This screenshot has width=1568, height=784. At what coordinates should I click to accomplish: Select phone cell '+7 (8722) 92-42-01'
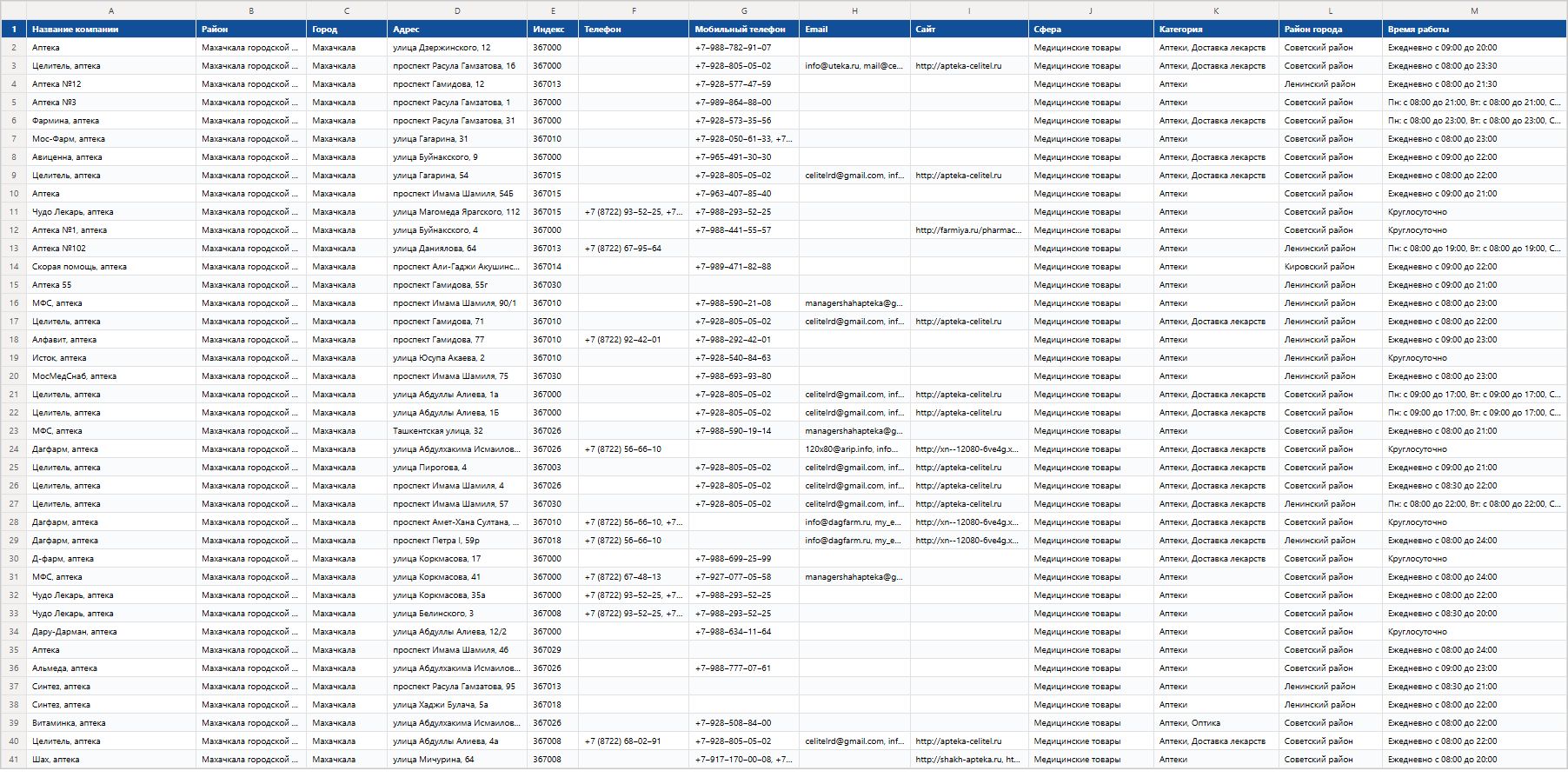point(634,340)
